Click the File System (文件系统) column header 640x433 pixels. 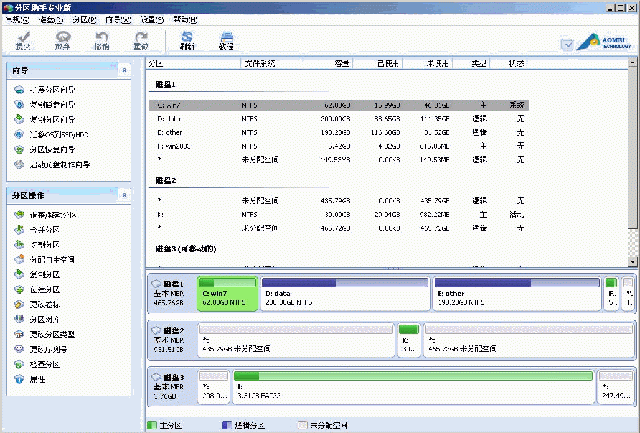point(261,63)
